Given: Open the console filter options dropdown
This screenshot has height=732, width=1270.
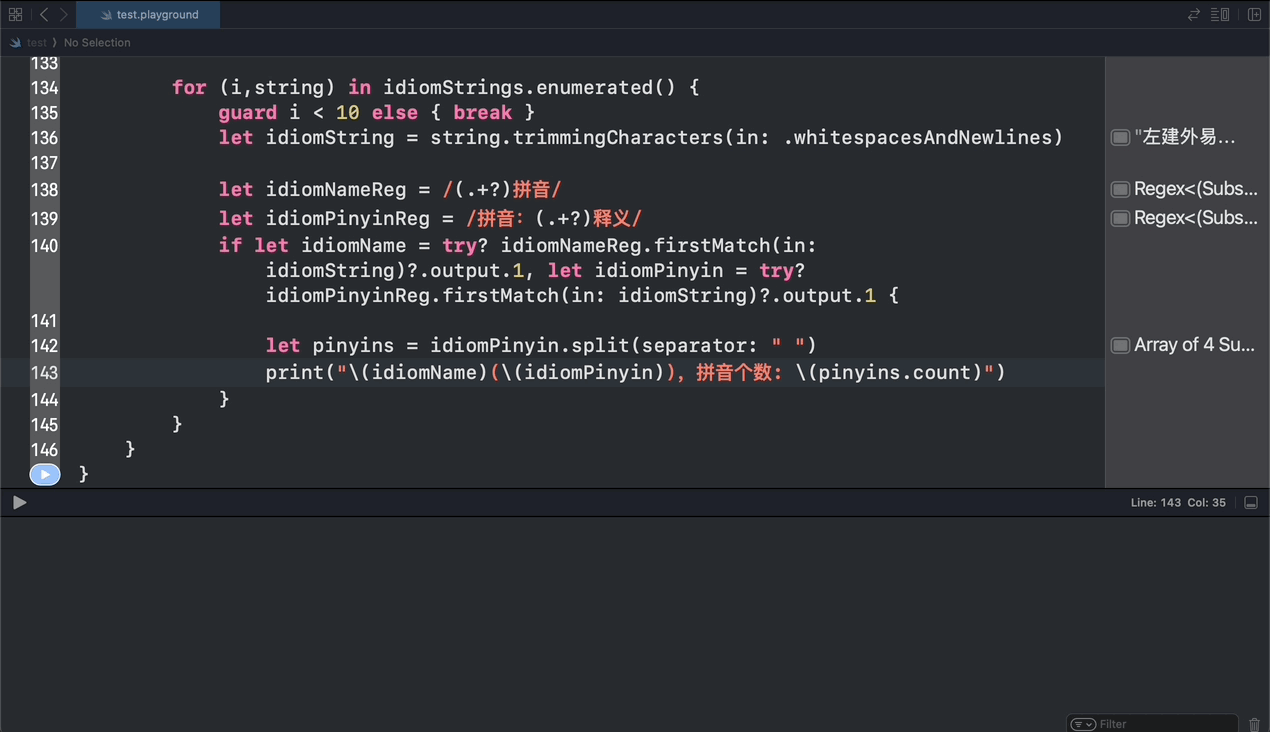Looking at the screenshot, I should [x=1083, y=724].
